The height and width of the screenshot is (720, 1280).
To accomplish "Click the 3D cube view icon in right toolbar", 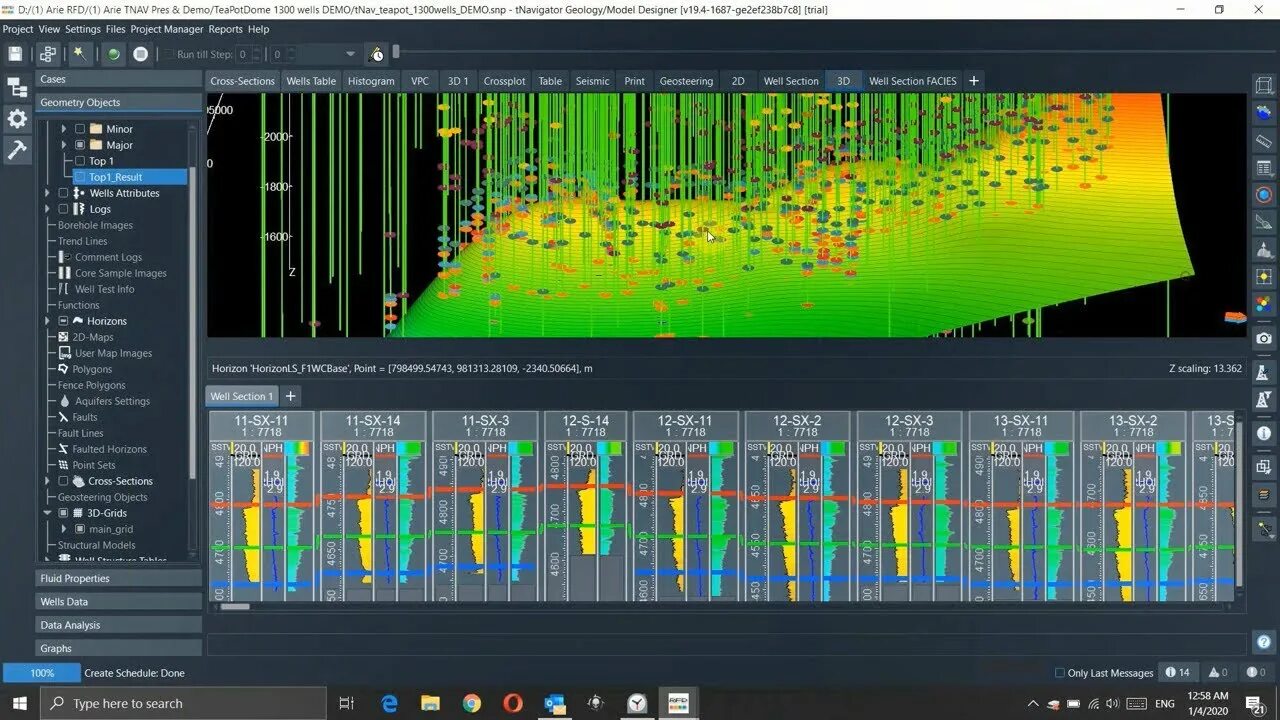I will click(x=1264, y=88).
